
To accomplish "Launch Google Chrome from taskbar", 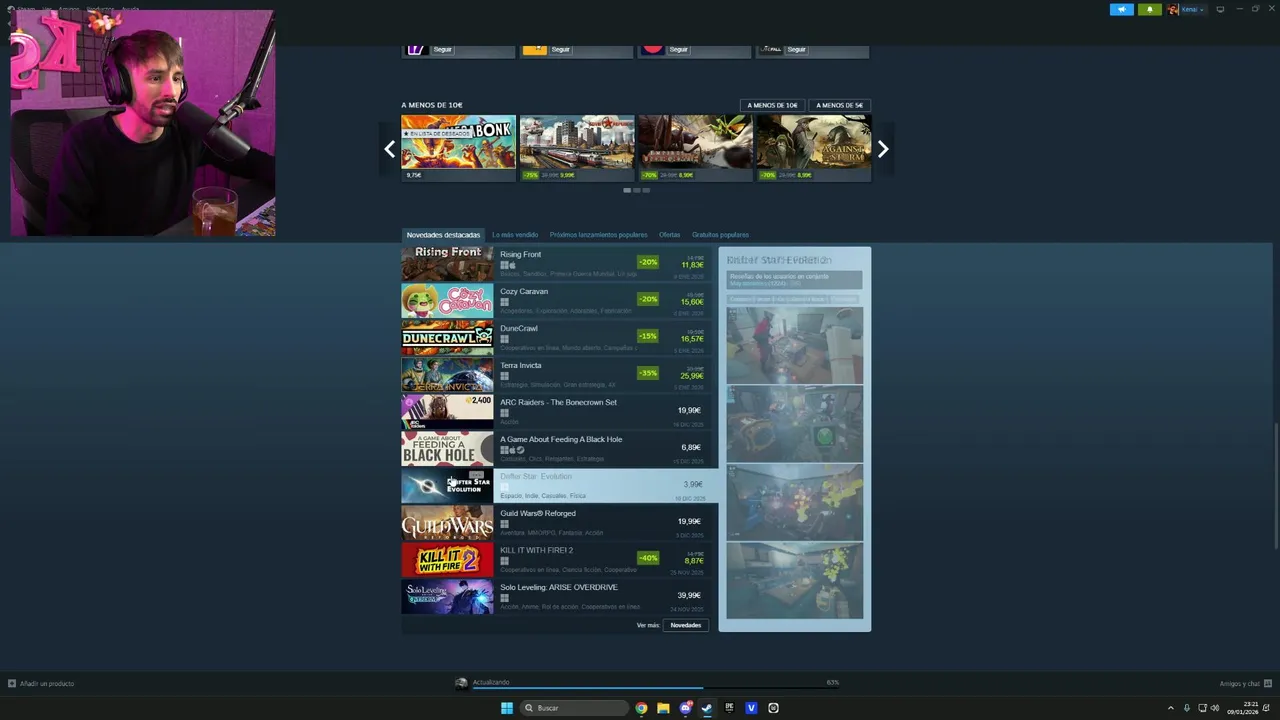I will [x=641, y=708].
